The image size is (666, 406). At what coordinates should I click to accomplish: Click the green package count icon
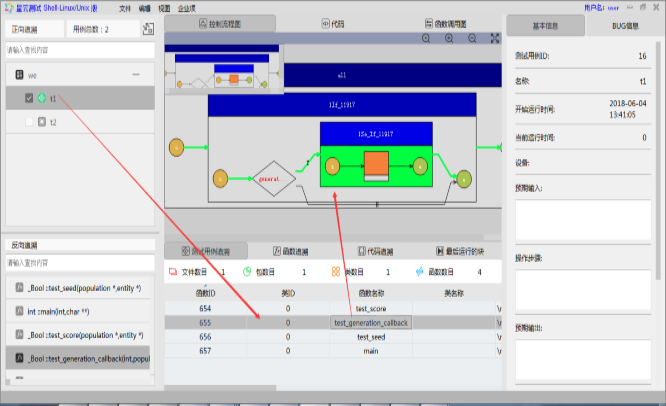click(x=247, y=272)
